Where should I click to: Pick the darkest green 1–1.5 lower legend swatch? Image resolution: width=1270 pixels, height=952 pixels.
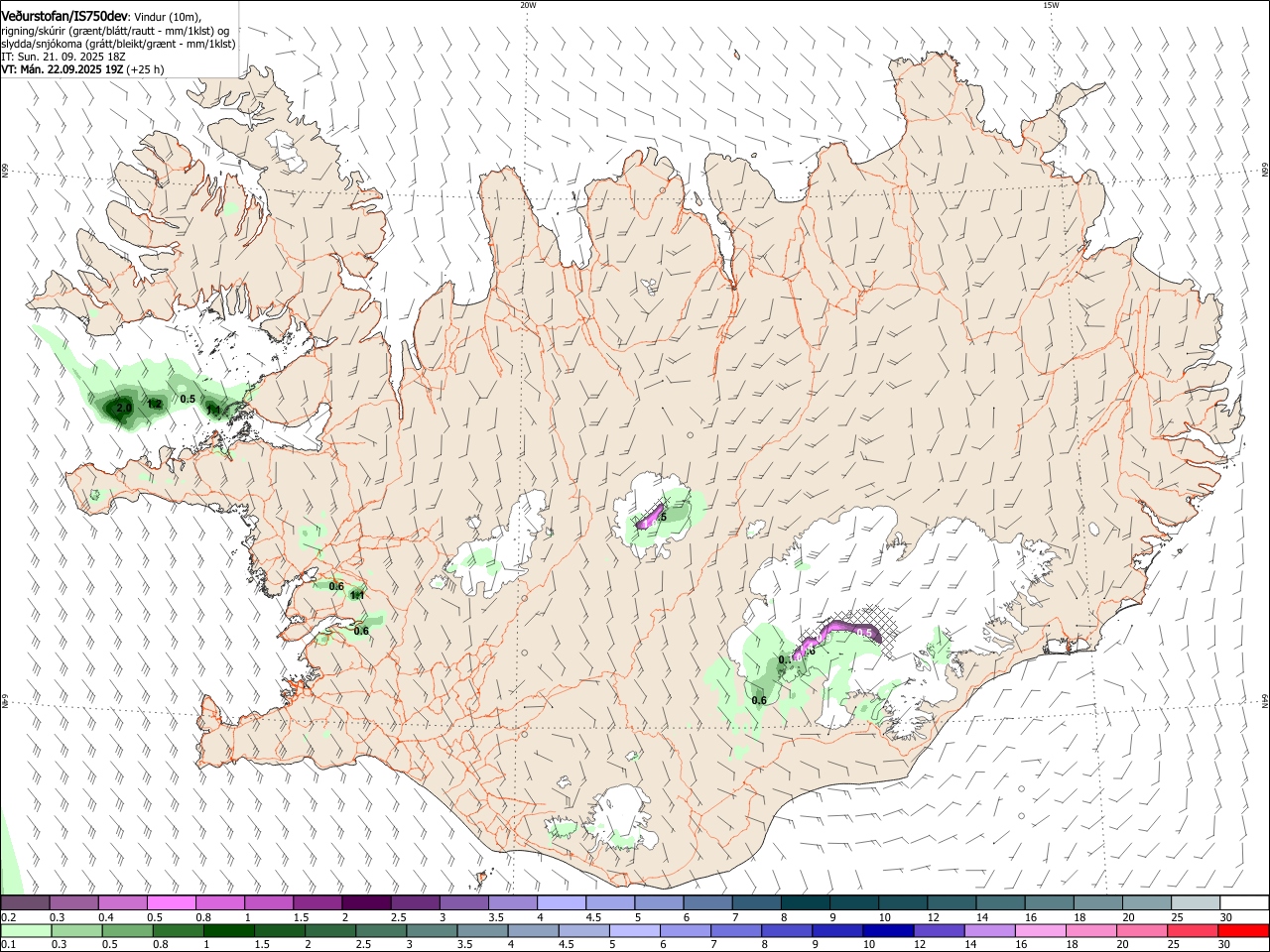228,930
